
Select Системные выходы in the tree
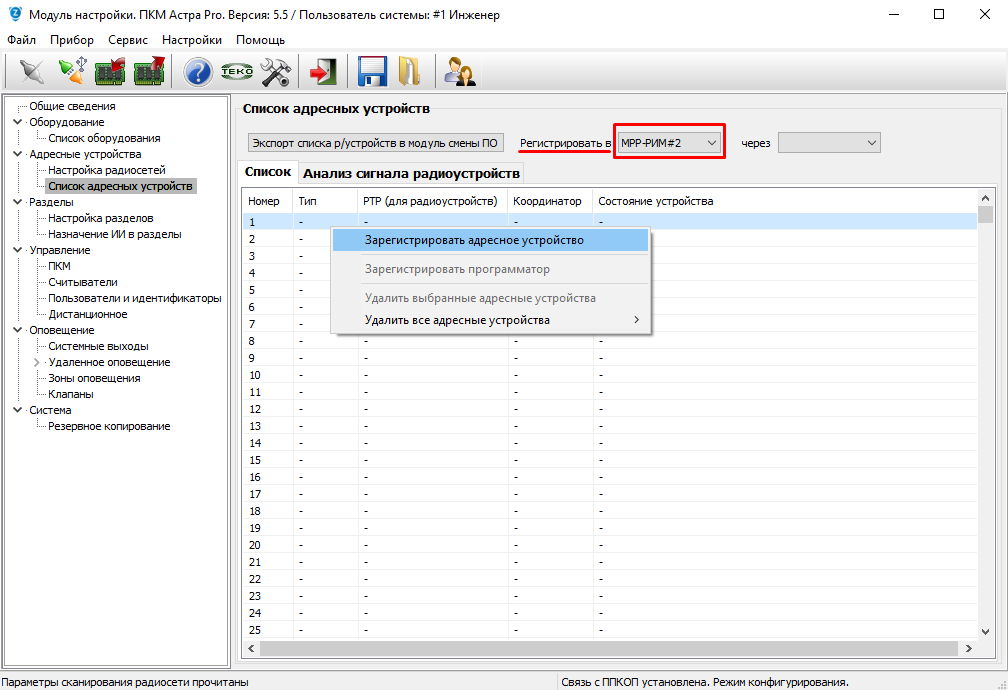point(98,347)
